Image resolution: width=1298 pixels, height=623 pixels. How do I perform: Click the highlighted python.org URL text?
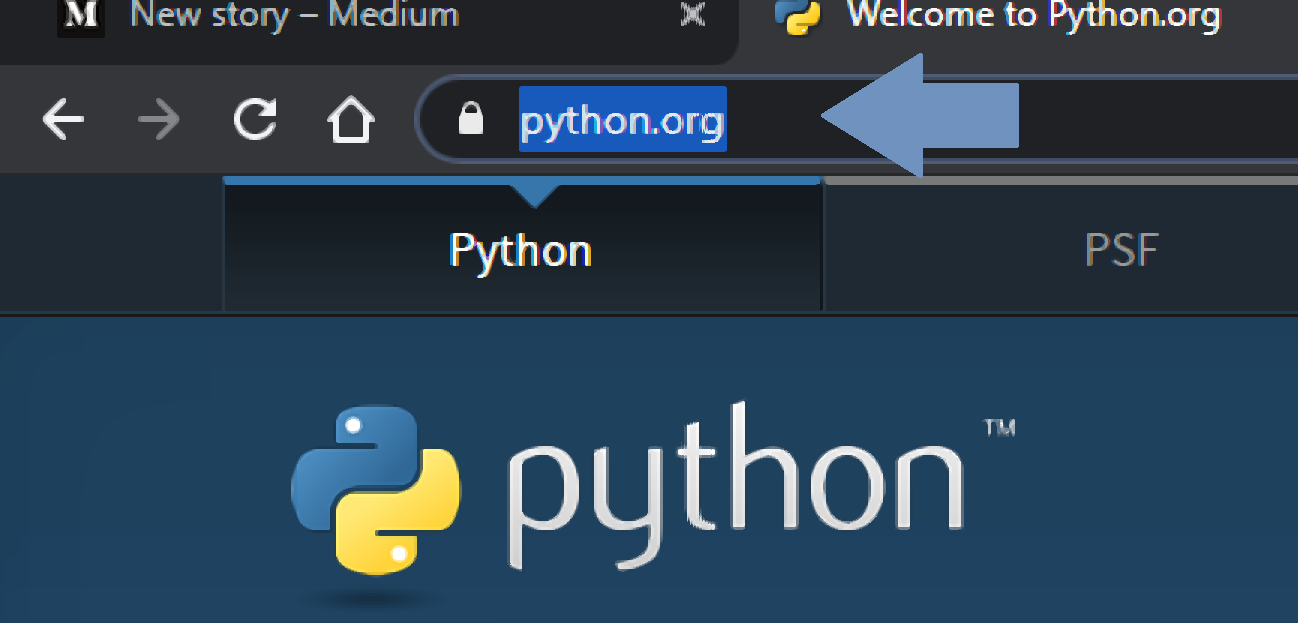622,119
